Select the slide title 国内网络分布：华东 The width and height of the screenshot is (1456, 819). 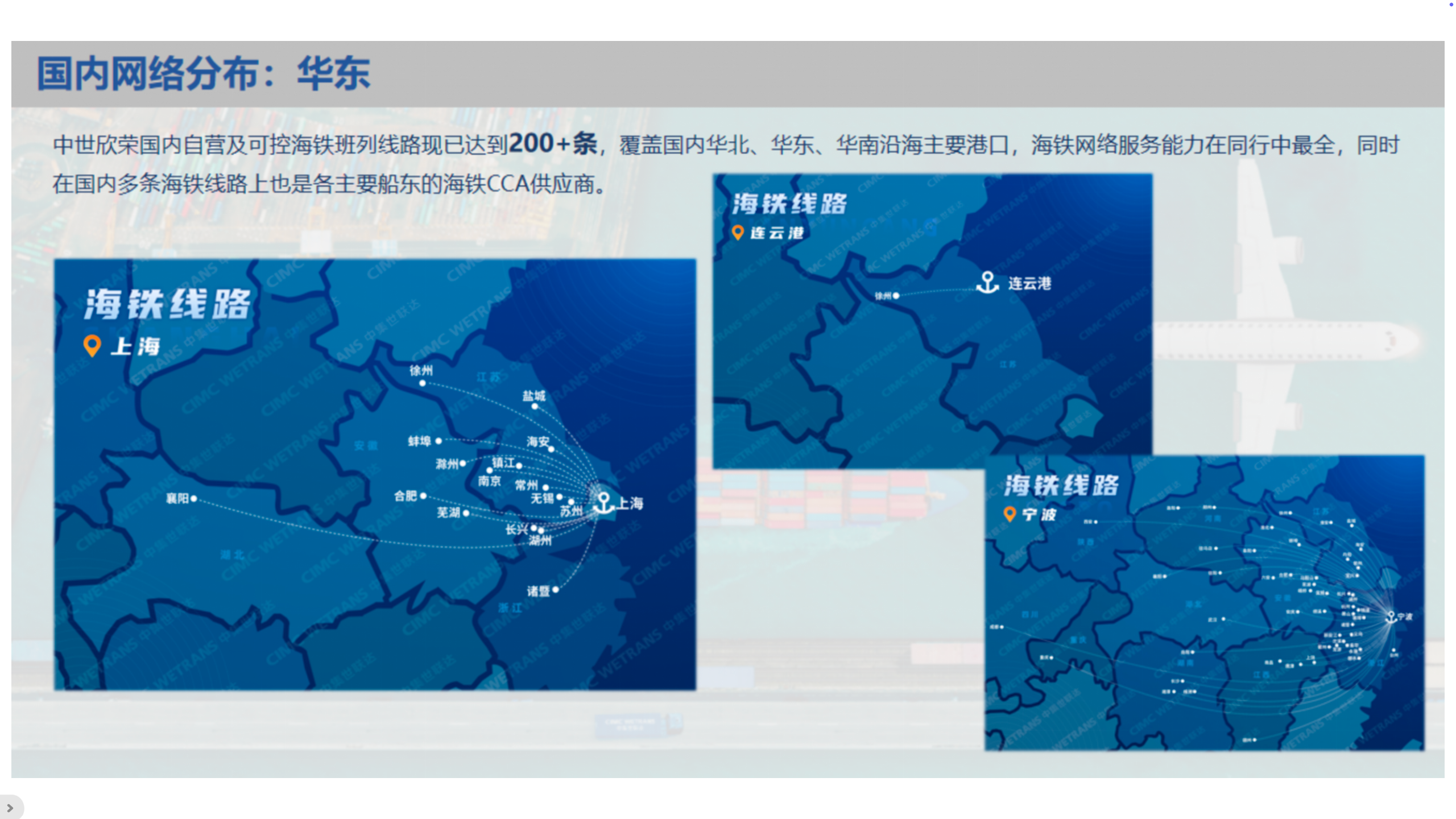[x=203, y=74]
